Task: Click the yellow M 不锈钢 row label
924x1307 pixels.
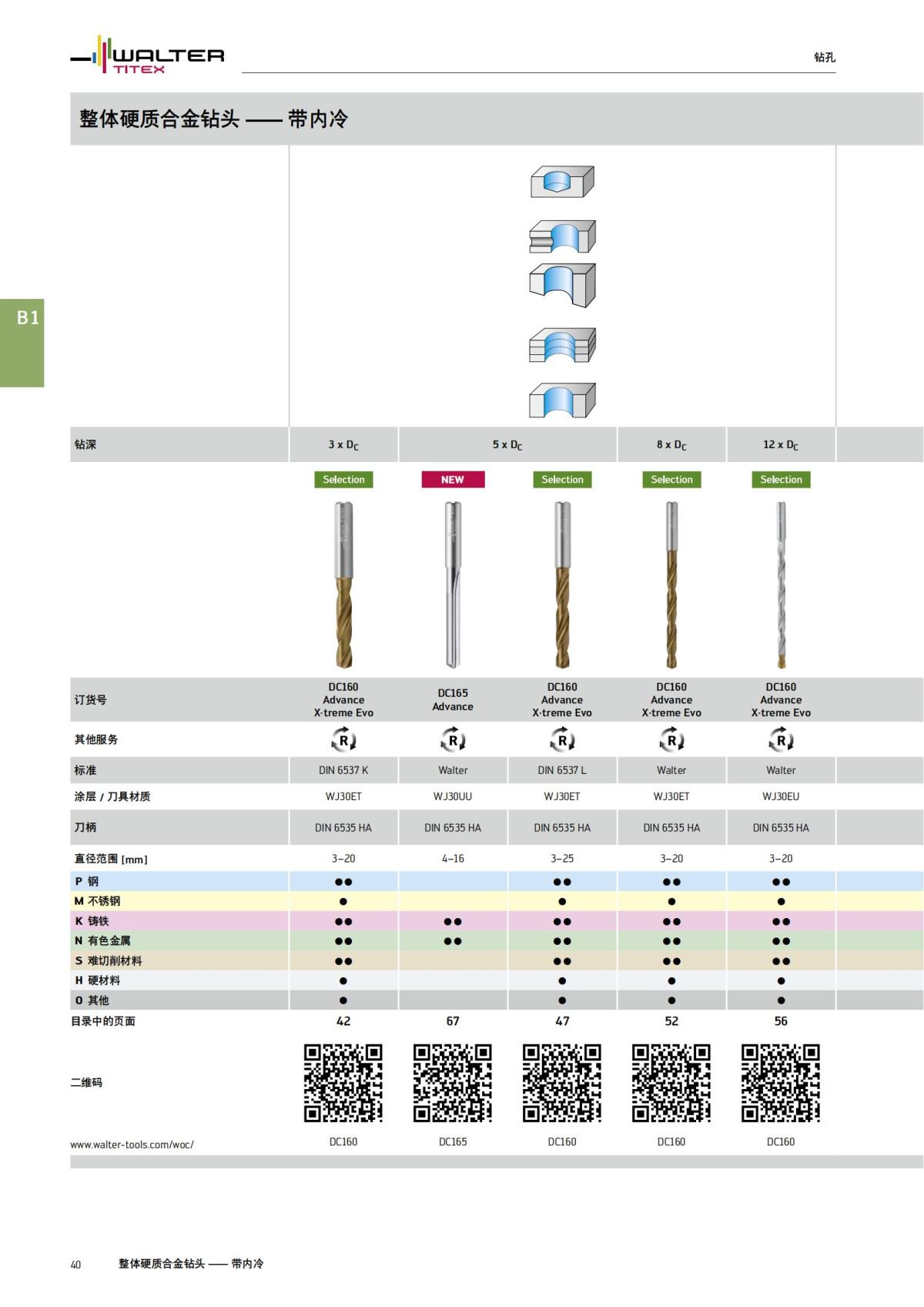Action: (97, 901)
